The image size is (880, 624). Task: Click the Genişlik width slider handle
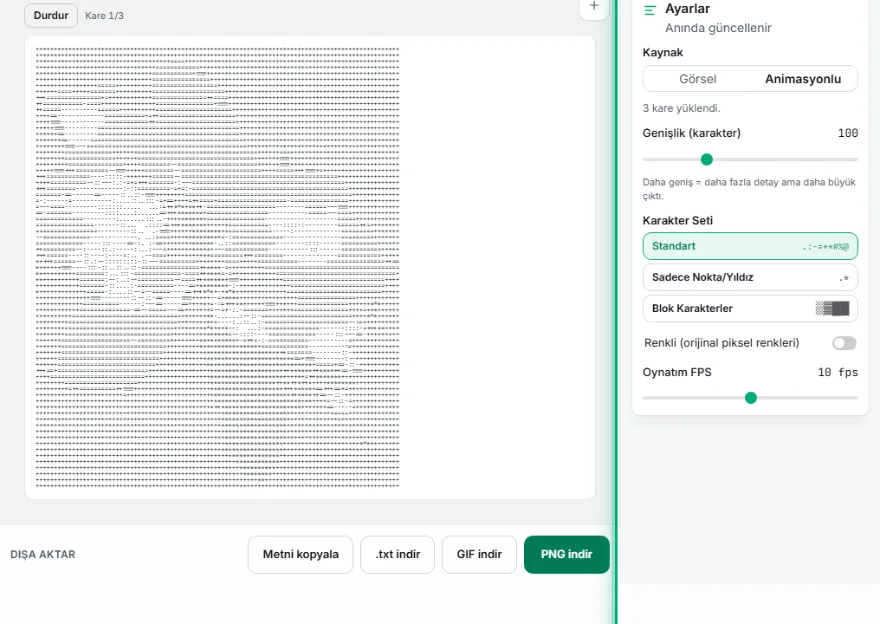click(707, 159)
